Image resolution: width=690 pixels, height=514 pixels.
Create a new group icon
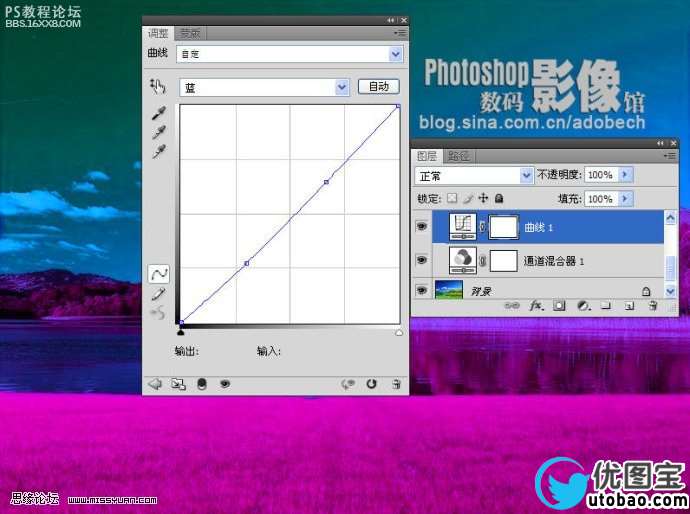point(606,305)
